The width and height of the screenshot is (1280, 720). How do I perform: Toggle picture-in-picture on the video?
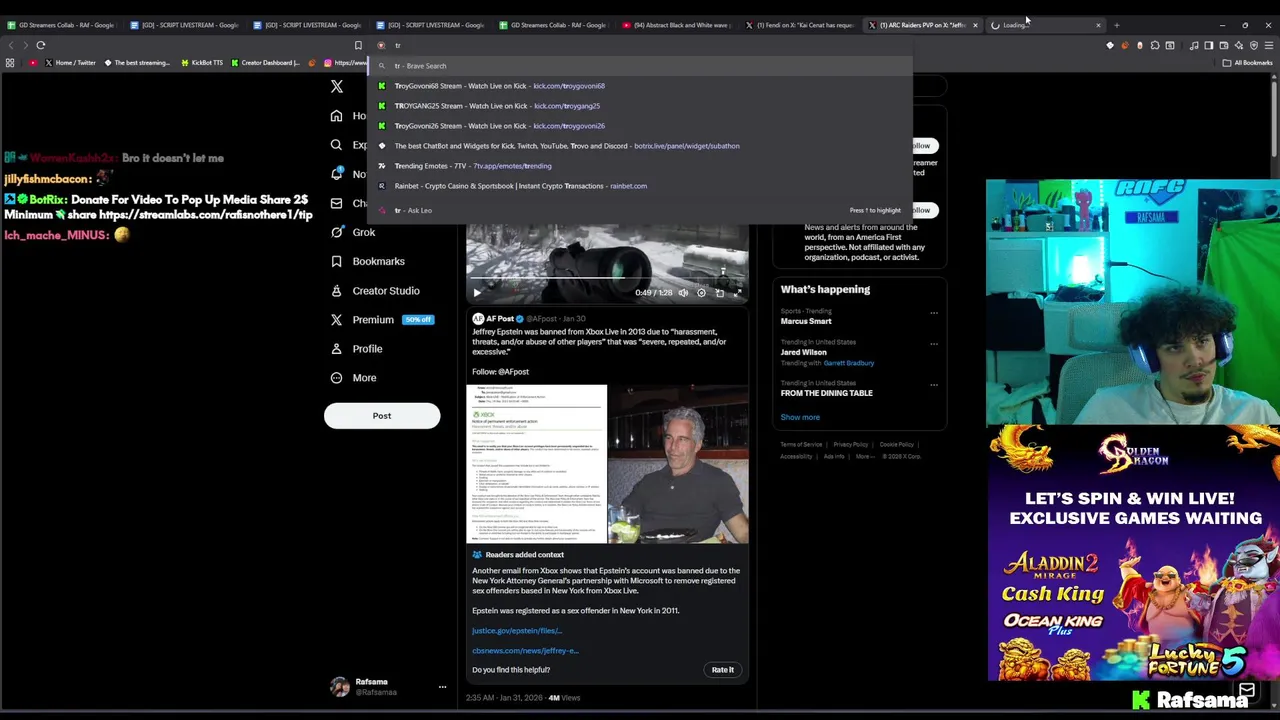(719, 293)
